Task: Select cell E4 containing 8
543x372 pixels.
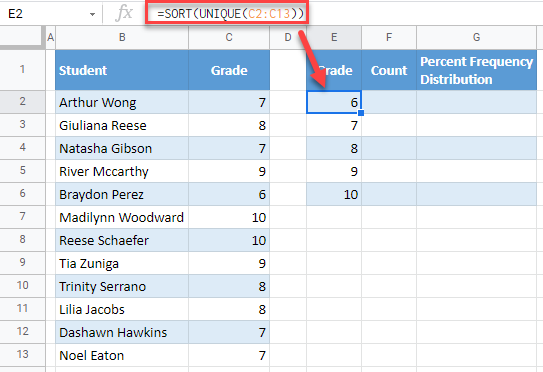Action: (334, 148)
